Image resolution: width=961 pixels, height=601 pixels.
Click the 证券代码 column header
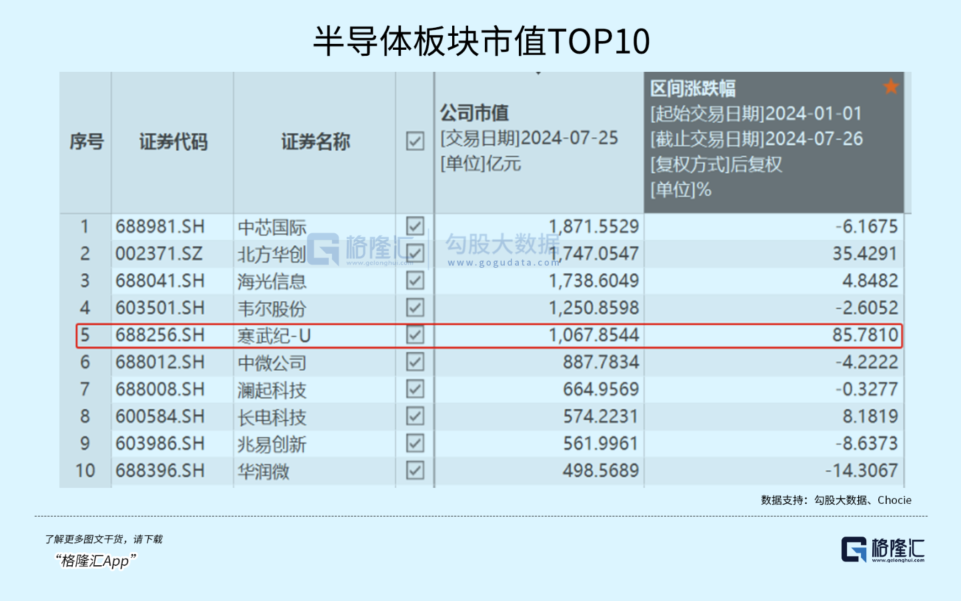[x=173, y=142]
